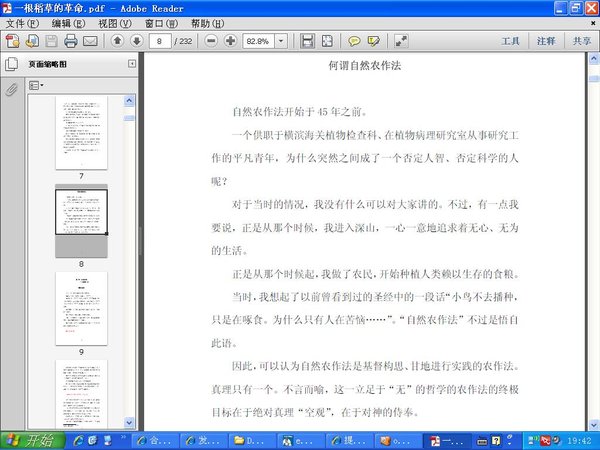
Task: Click the greyed save disk icon
Action: [x=51, y=41]
